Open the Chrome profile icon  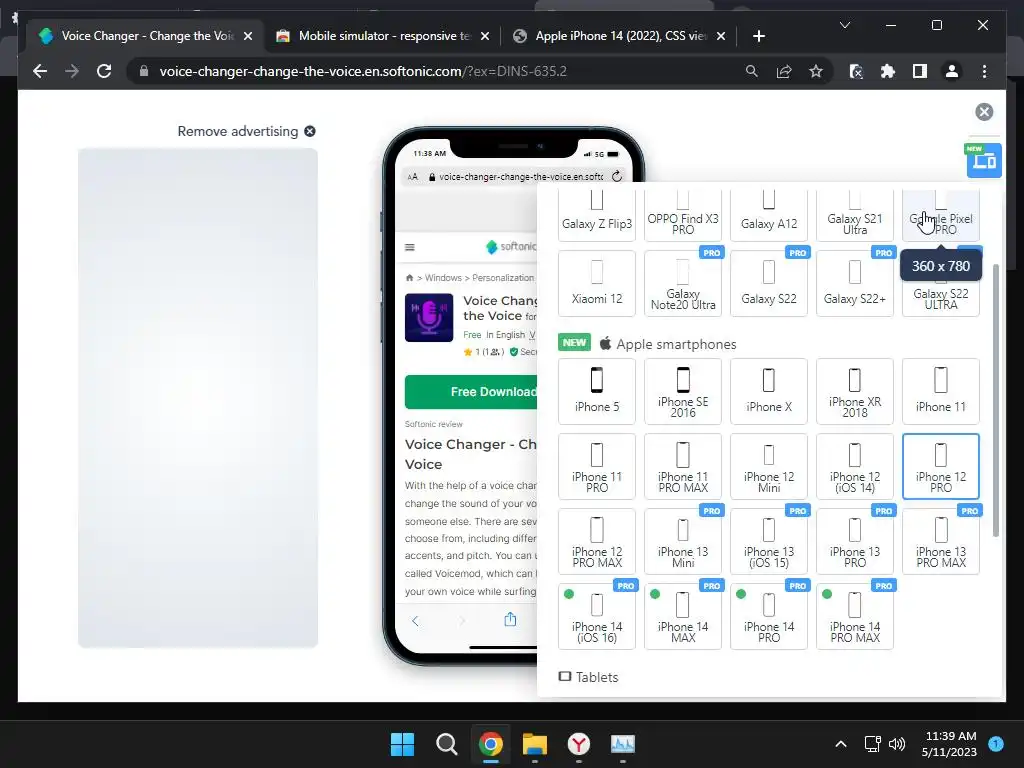952,71
